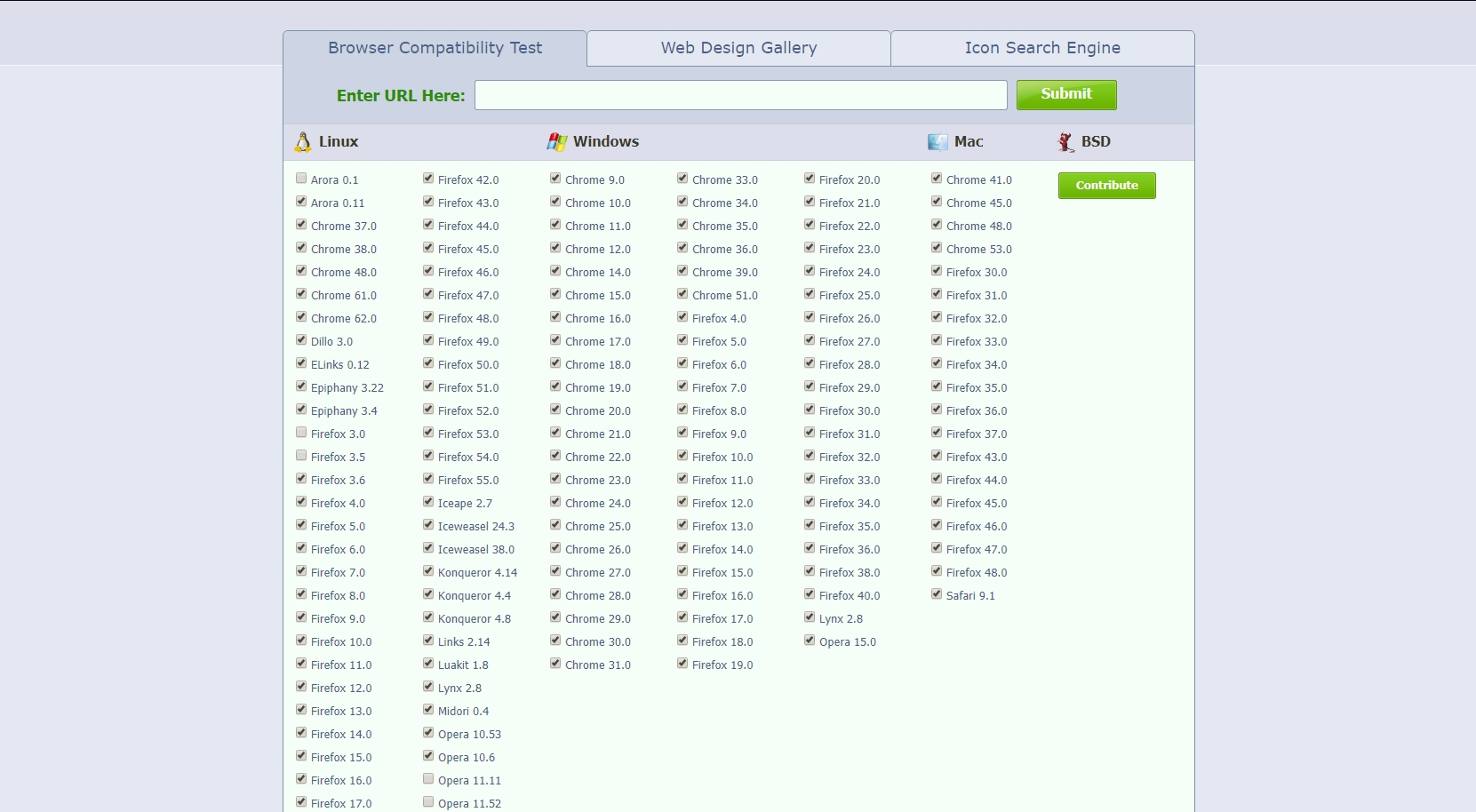
Task: Uncheck Opera 15.0 under Windows
Action: coord(810,641)
